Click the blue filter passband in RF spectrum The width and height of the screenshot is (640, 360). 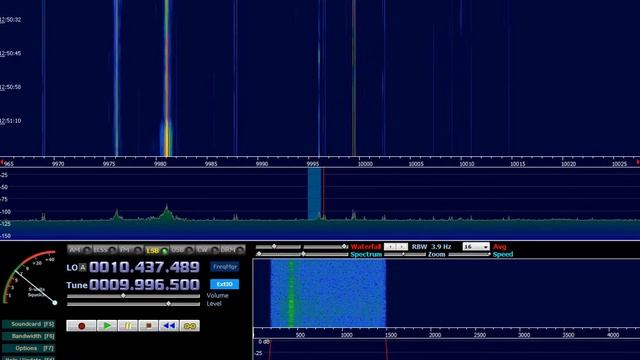click(x=314, y=194)
